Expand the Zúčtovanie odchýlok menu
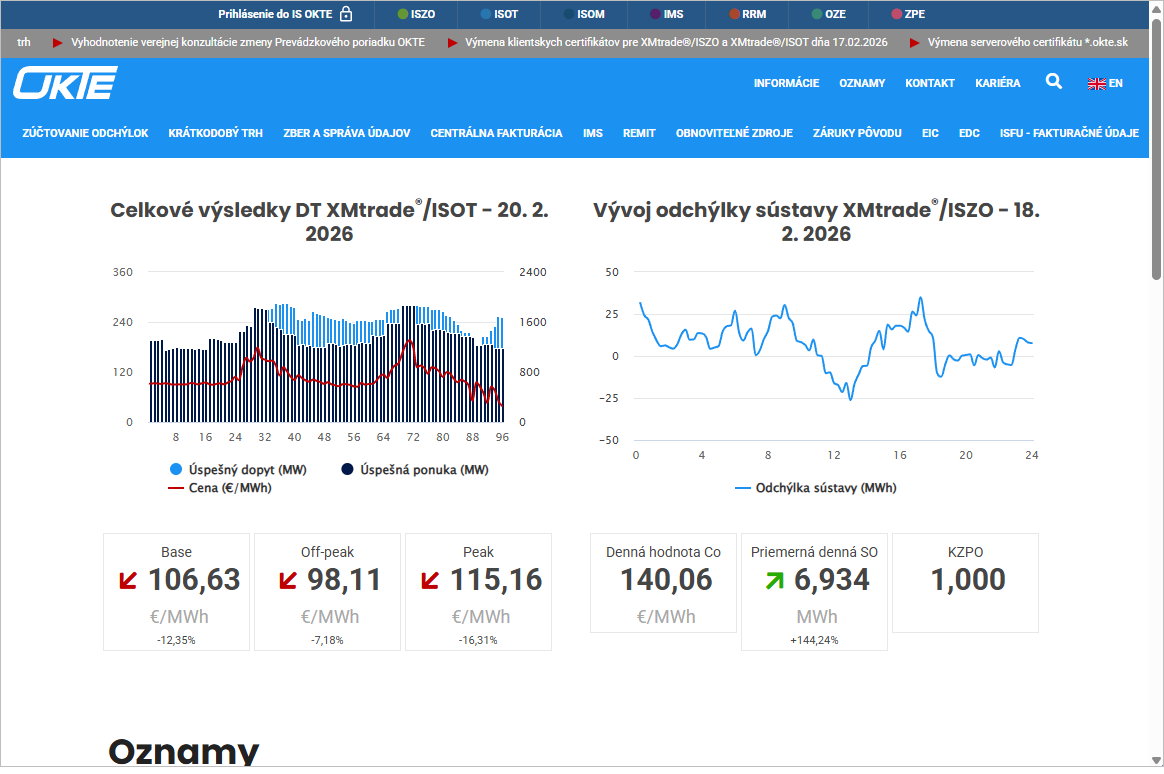The image size is (1164, 774). coord(85,133)
